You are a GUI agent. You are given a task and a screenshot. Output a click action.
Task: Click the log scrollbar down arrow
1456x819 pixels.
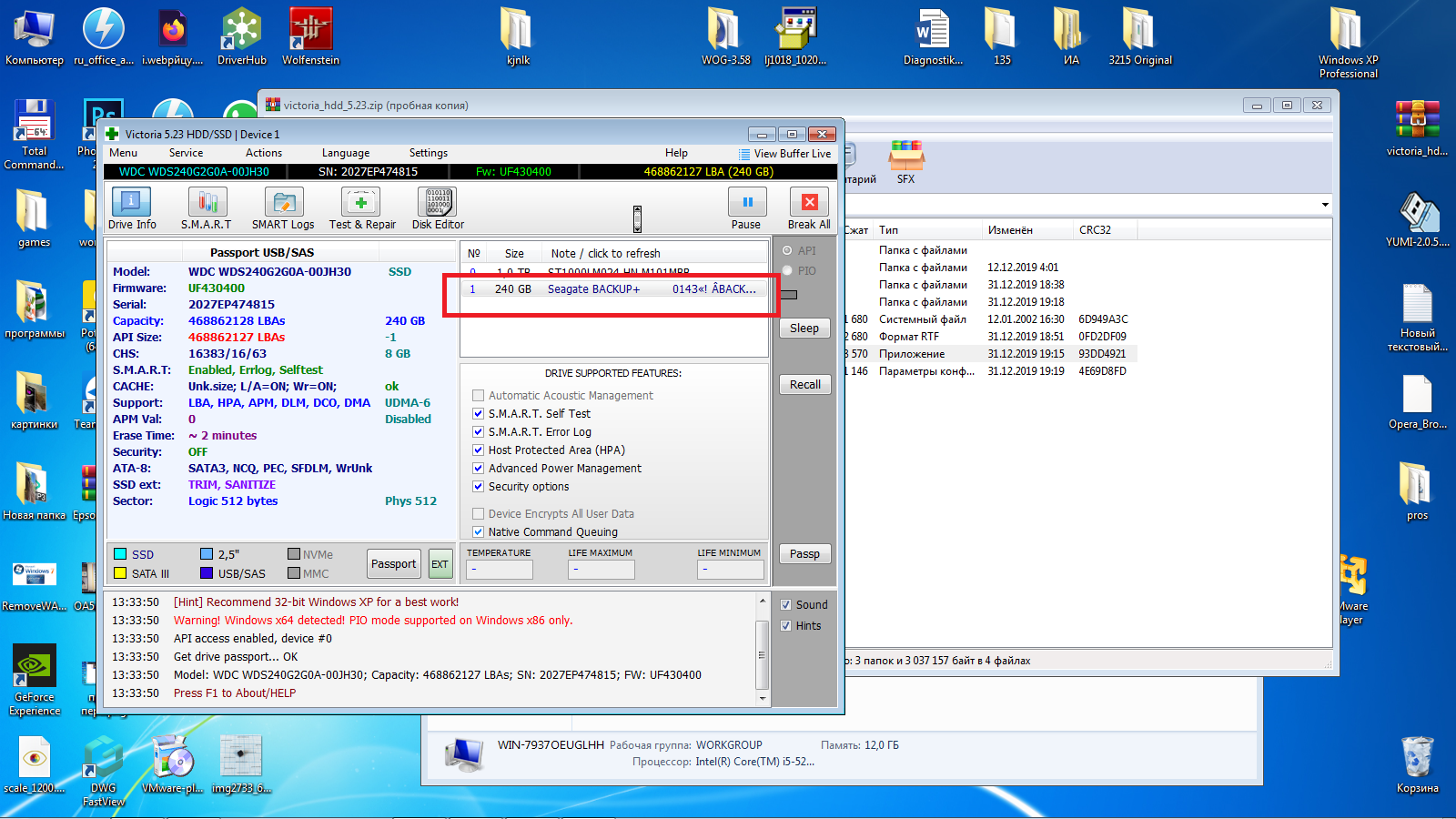point(763,699)
